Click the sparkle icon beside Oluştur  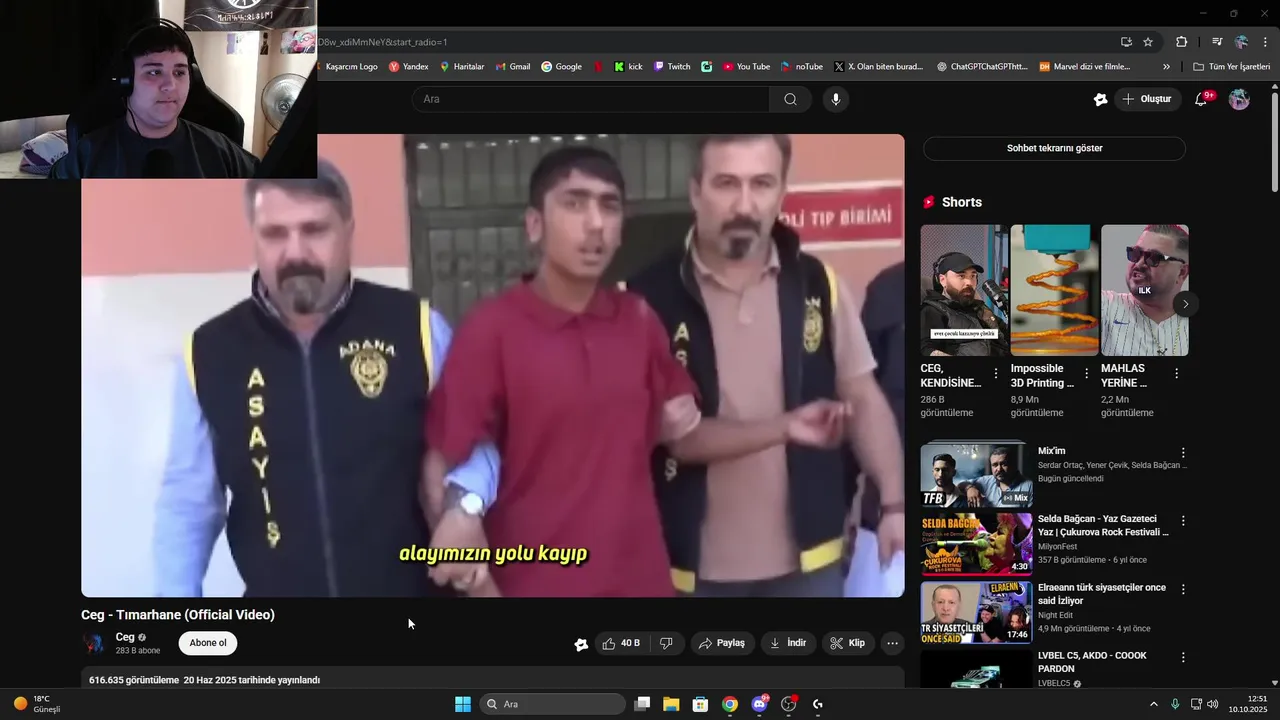click(1100, 99)
